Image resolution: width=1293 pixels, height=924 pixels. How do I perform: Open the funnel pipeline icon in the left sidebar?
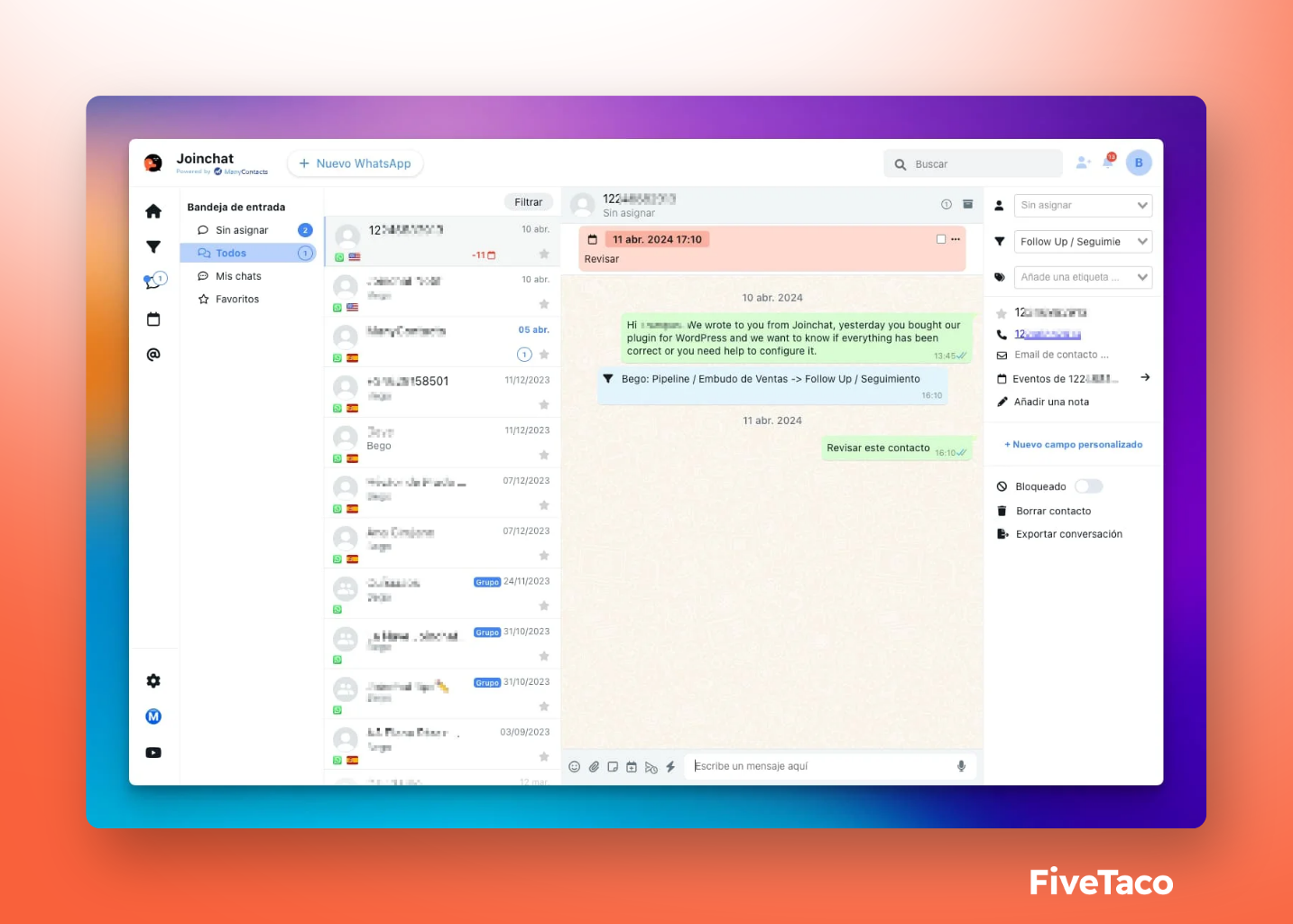(x=153, y=247)
